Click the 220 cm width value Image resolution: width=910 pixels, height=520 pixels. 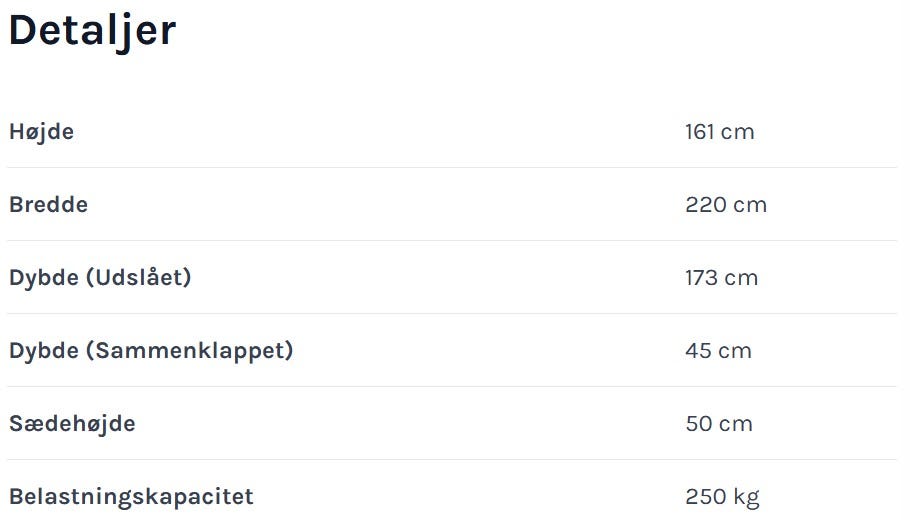pos(725,204)
